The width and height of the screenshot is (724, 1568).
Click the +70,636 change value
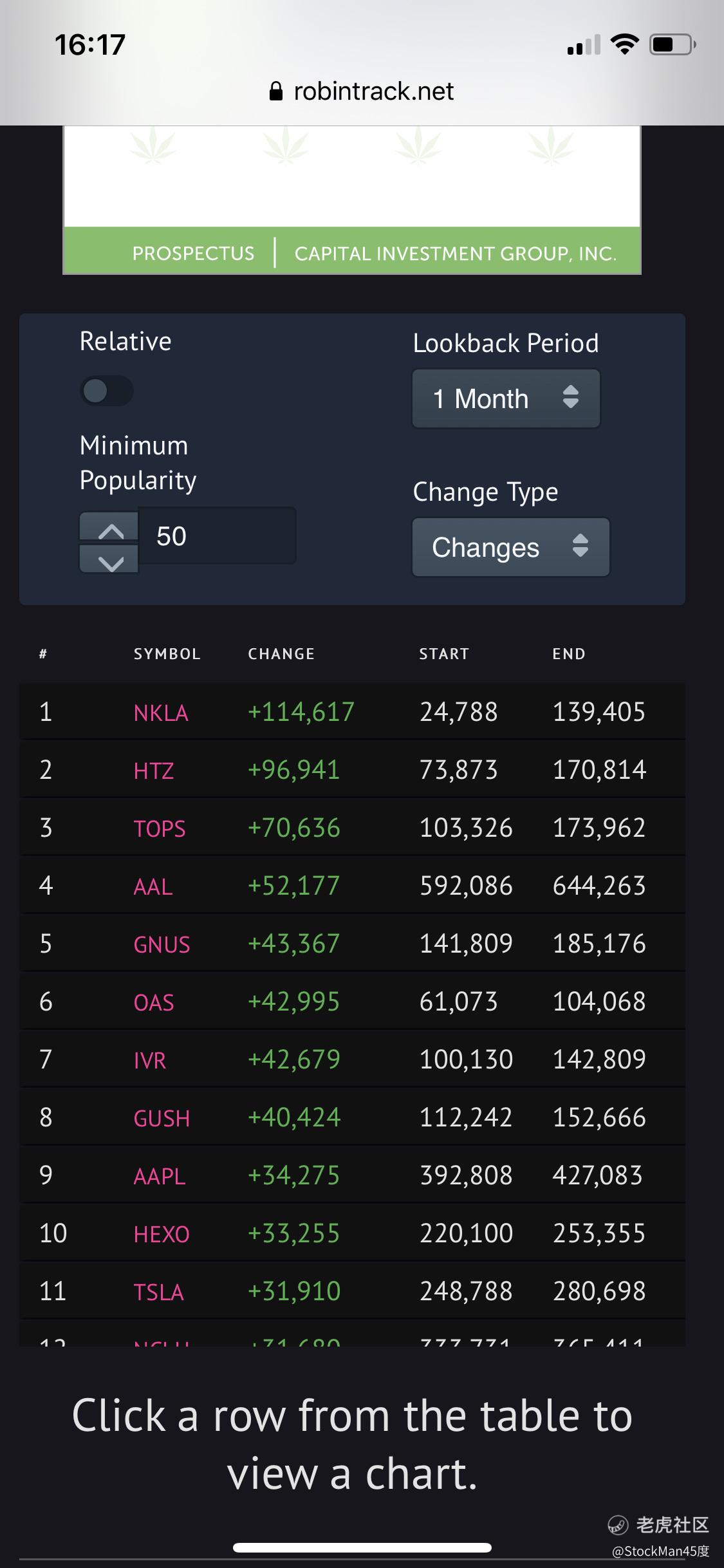[294, 828]
